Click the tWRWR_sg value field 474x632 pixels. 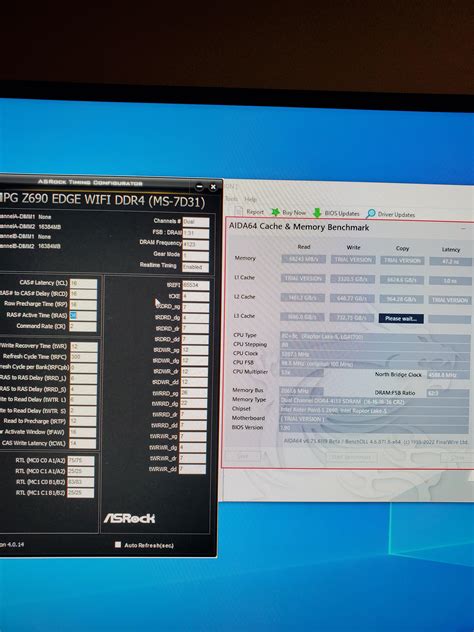[x=193, y=437]
